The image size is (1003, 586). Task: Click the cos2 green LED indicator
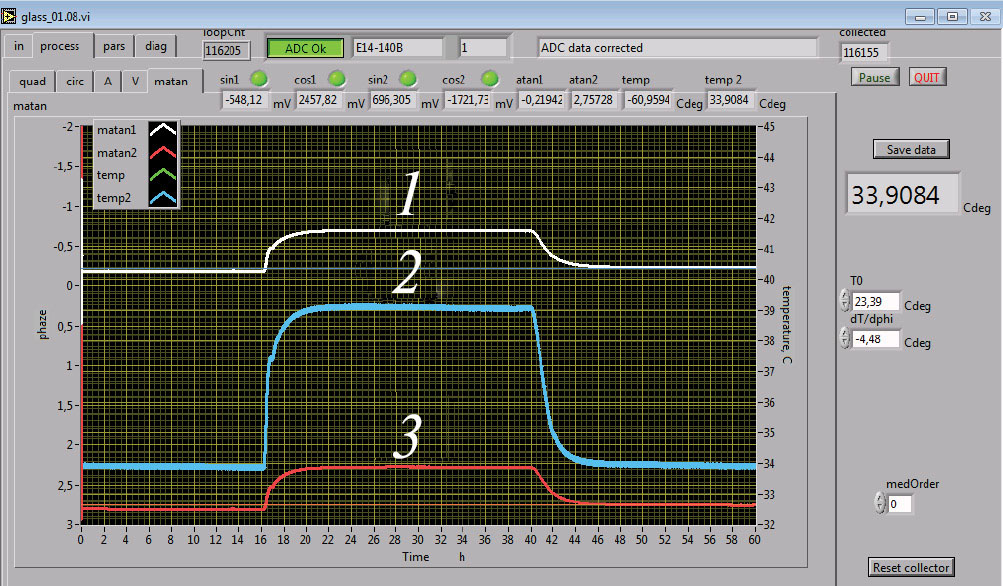[490, 78]
